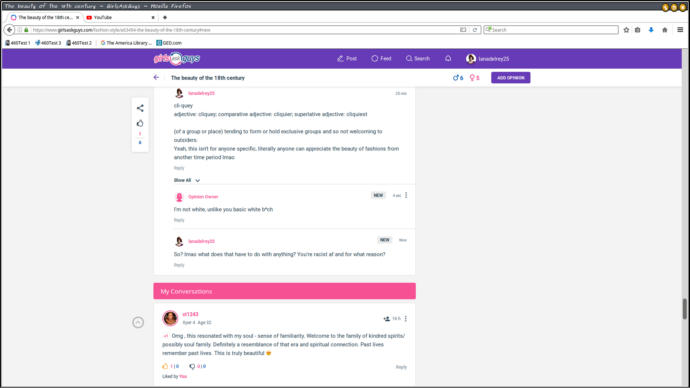Open the Opinion Owner profile name
Screen dimensions: 690x388
click(203, 197)
